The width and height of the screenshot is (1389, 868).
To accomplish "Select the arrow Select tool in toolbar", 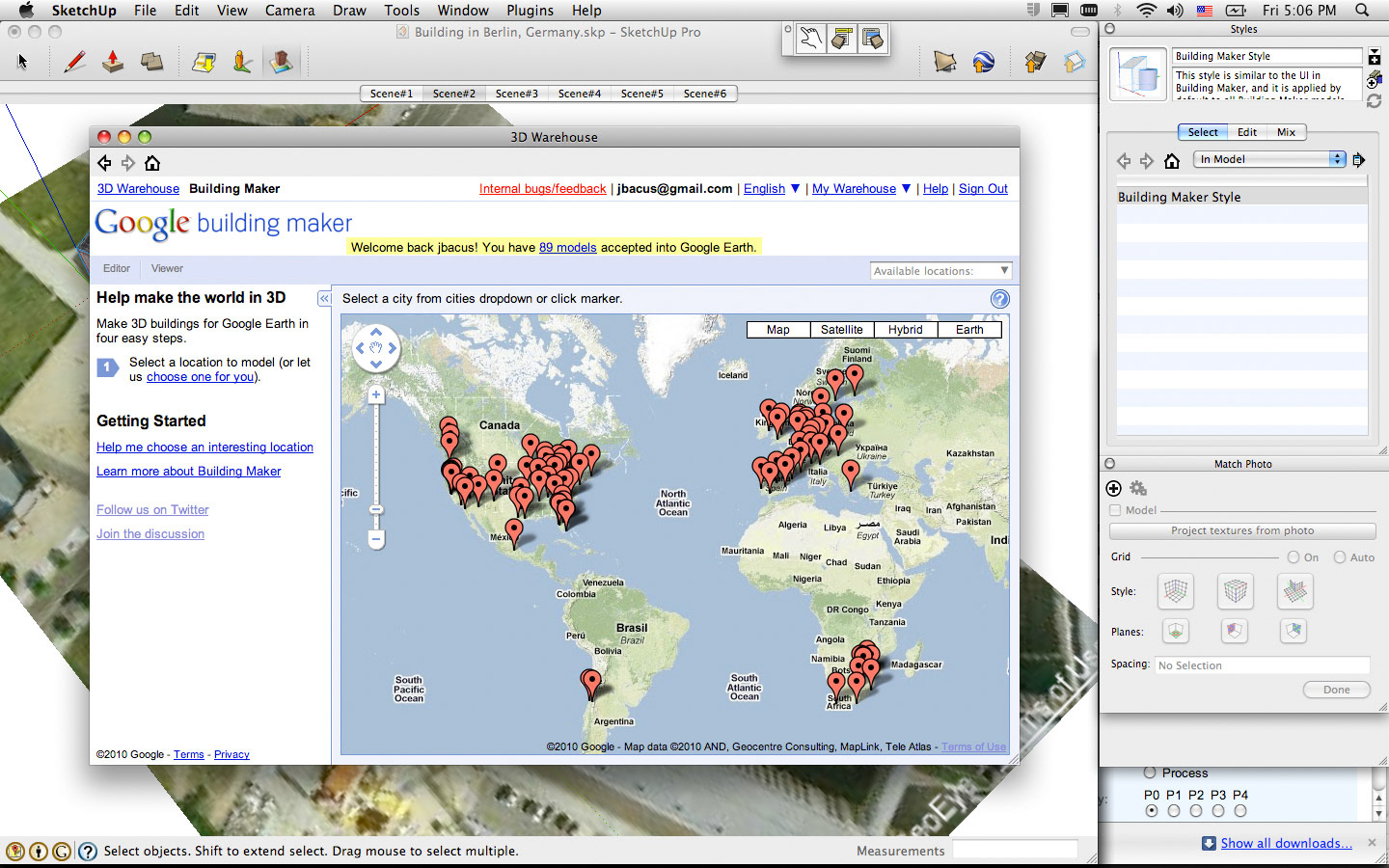I will pos(22,62).
